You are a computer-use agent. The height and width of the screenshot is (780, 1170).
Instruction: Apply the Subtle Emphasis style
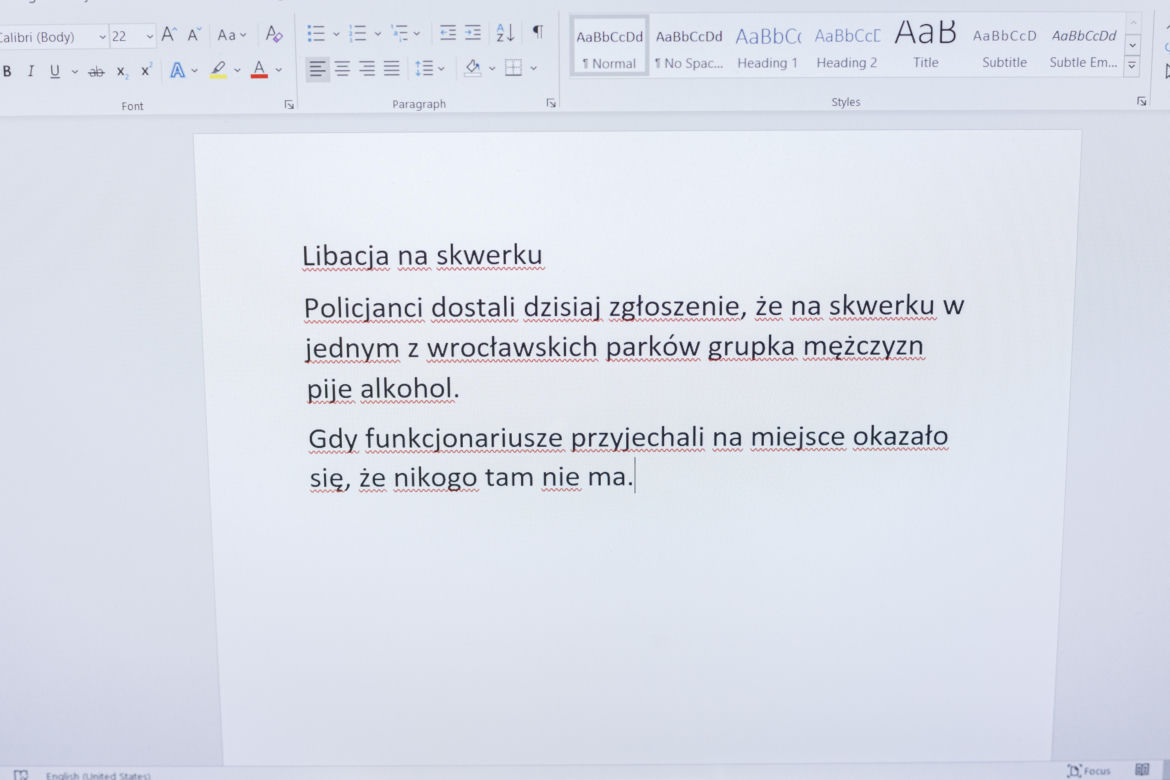point(1083,46)
